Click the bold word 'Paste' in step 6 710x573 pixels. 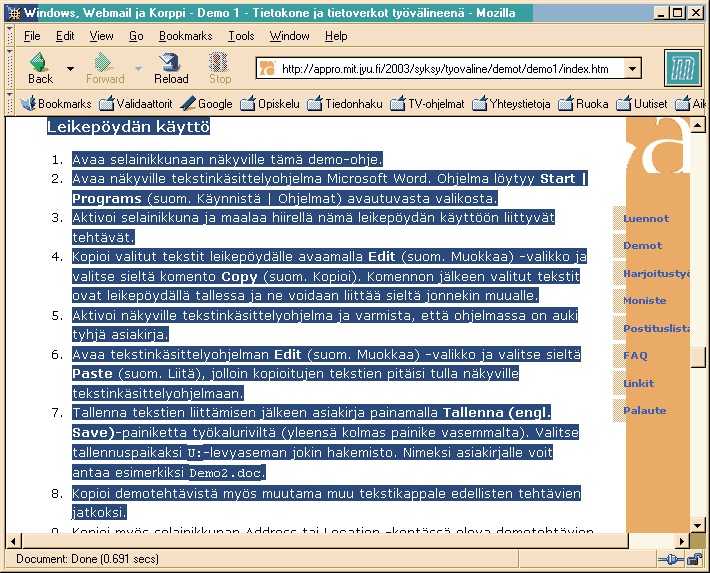(x=92, y=374)
